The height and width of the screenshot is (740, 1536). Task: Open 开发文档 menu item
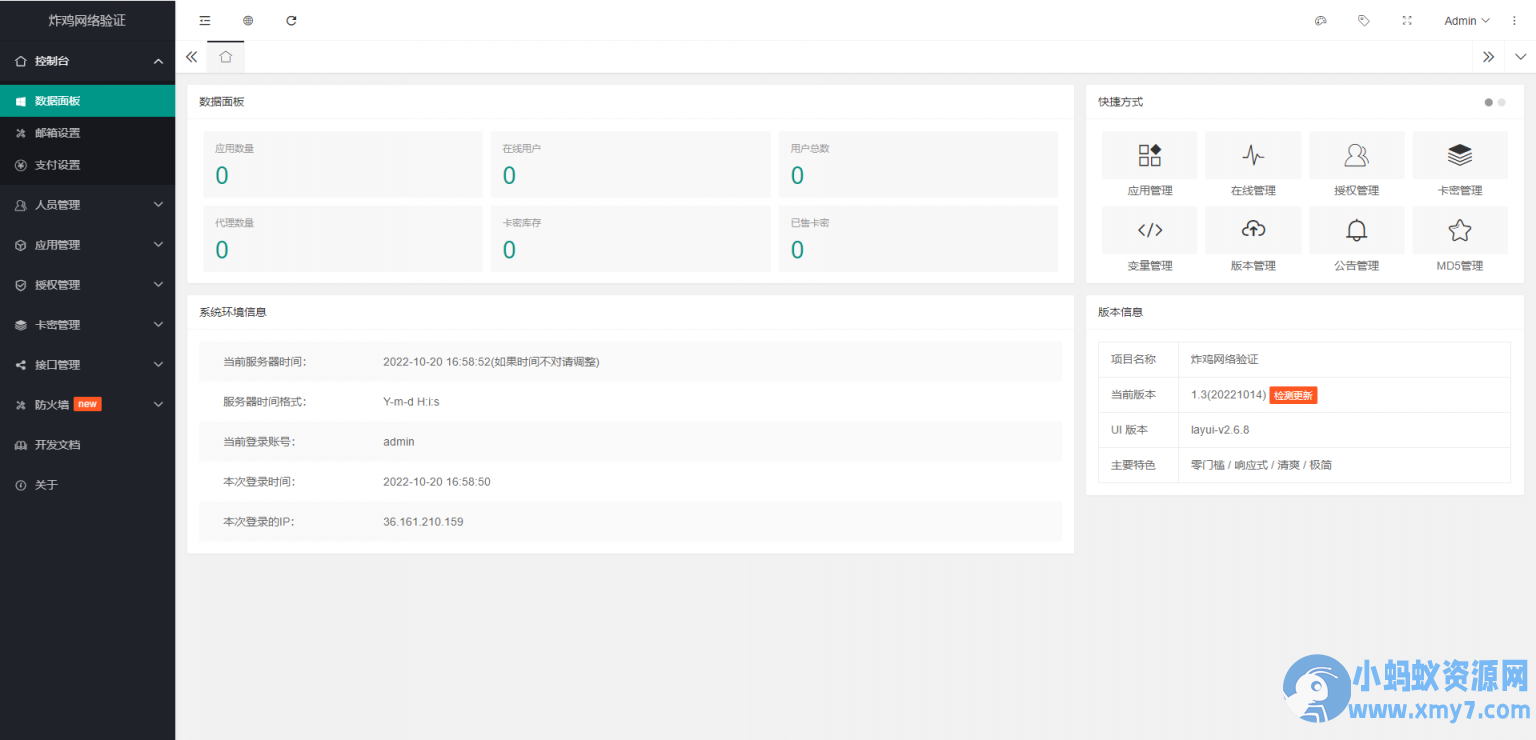(x=87, y=445)
